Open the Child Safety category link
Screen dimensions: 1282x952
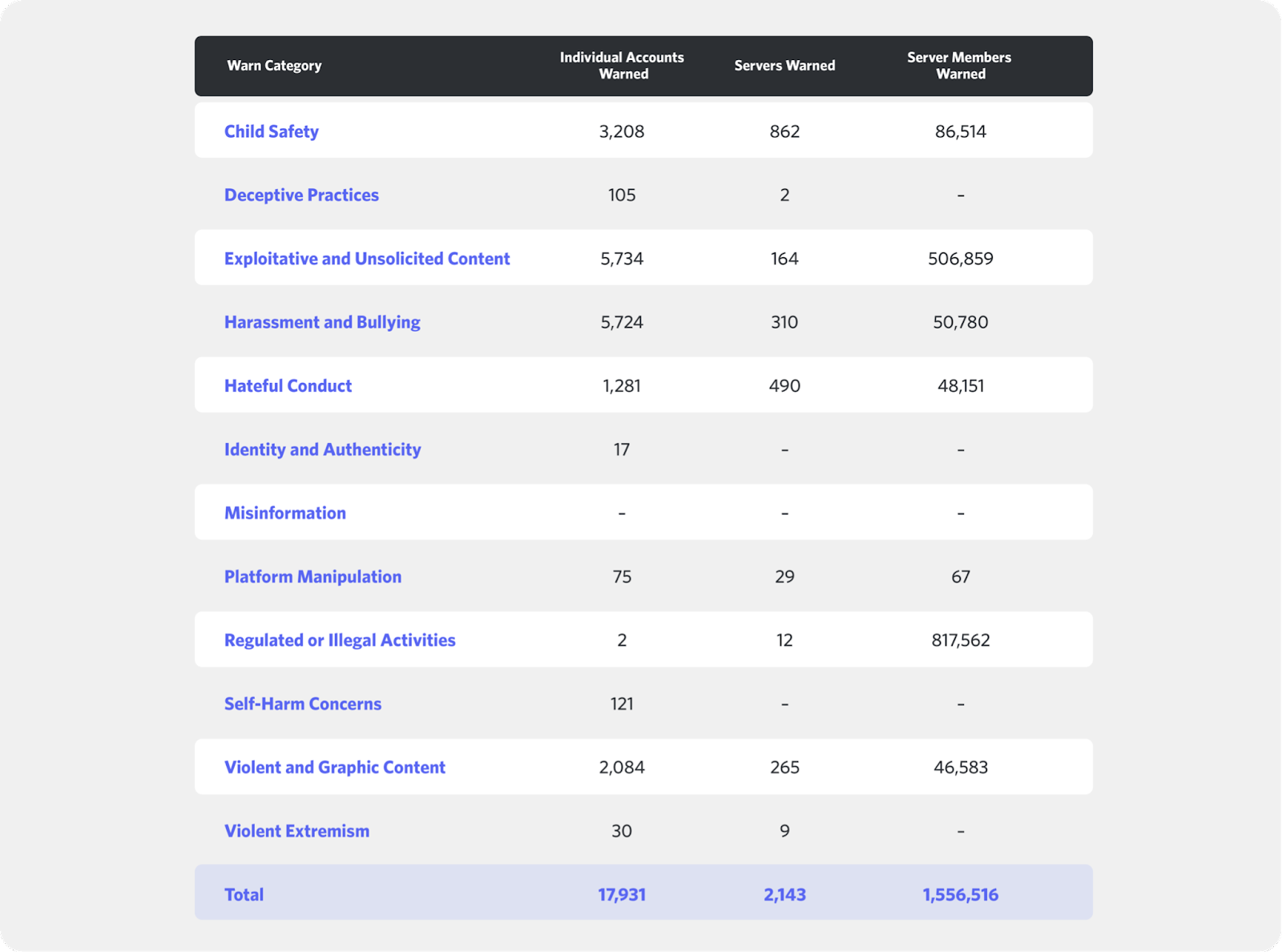tap(272, 131)
